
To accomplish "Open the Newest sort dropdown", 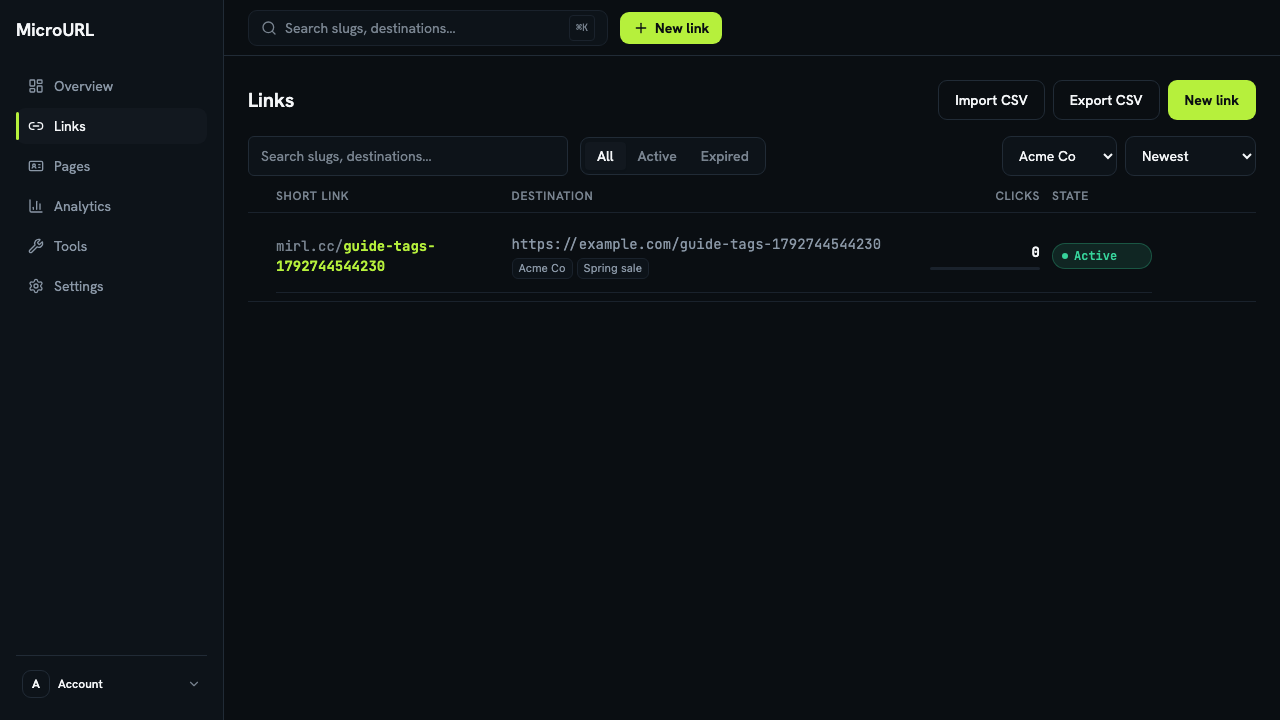I will (x=1190, y=156).
